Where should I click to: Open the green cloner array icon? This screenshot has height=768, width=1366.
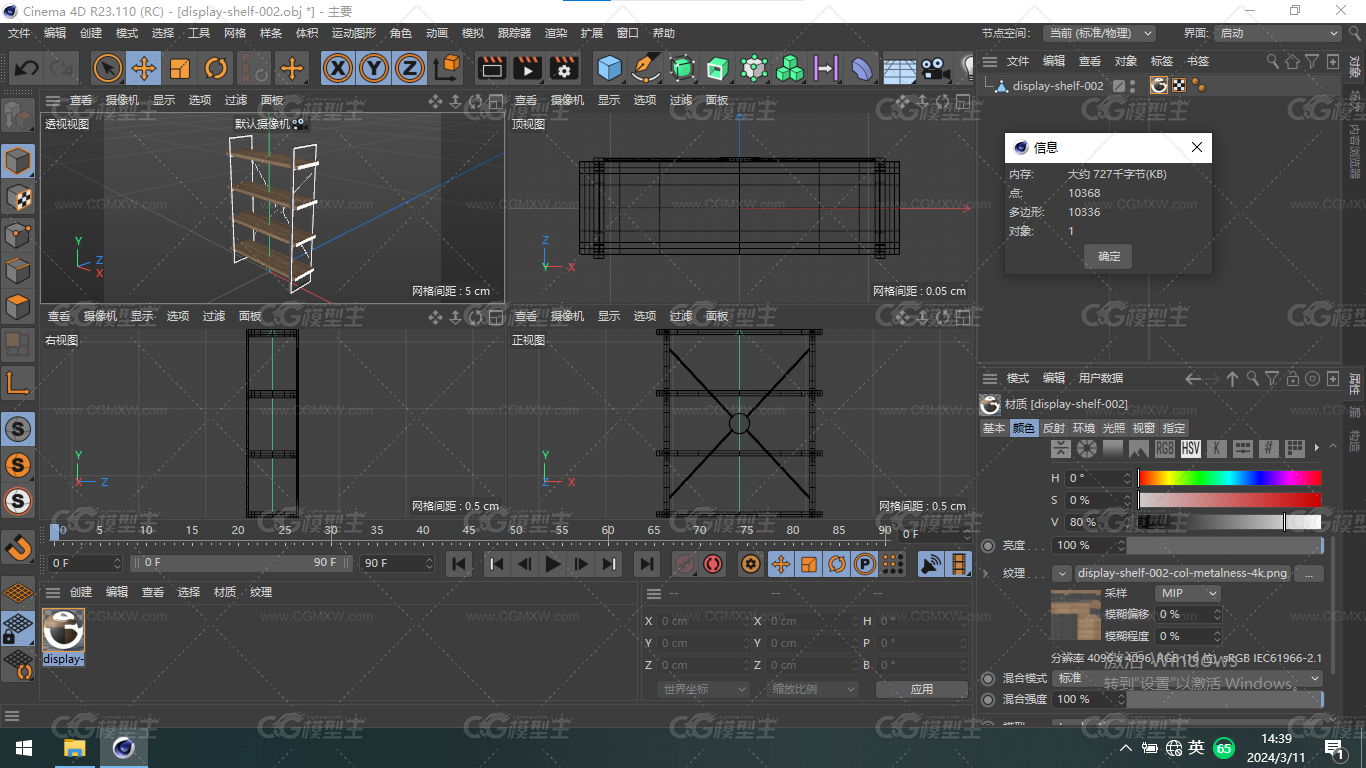(x=790, y=68)
